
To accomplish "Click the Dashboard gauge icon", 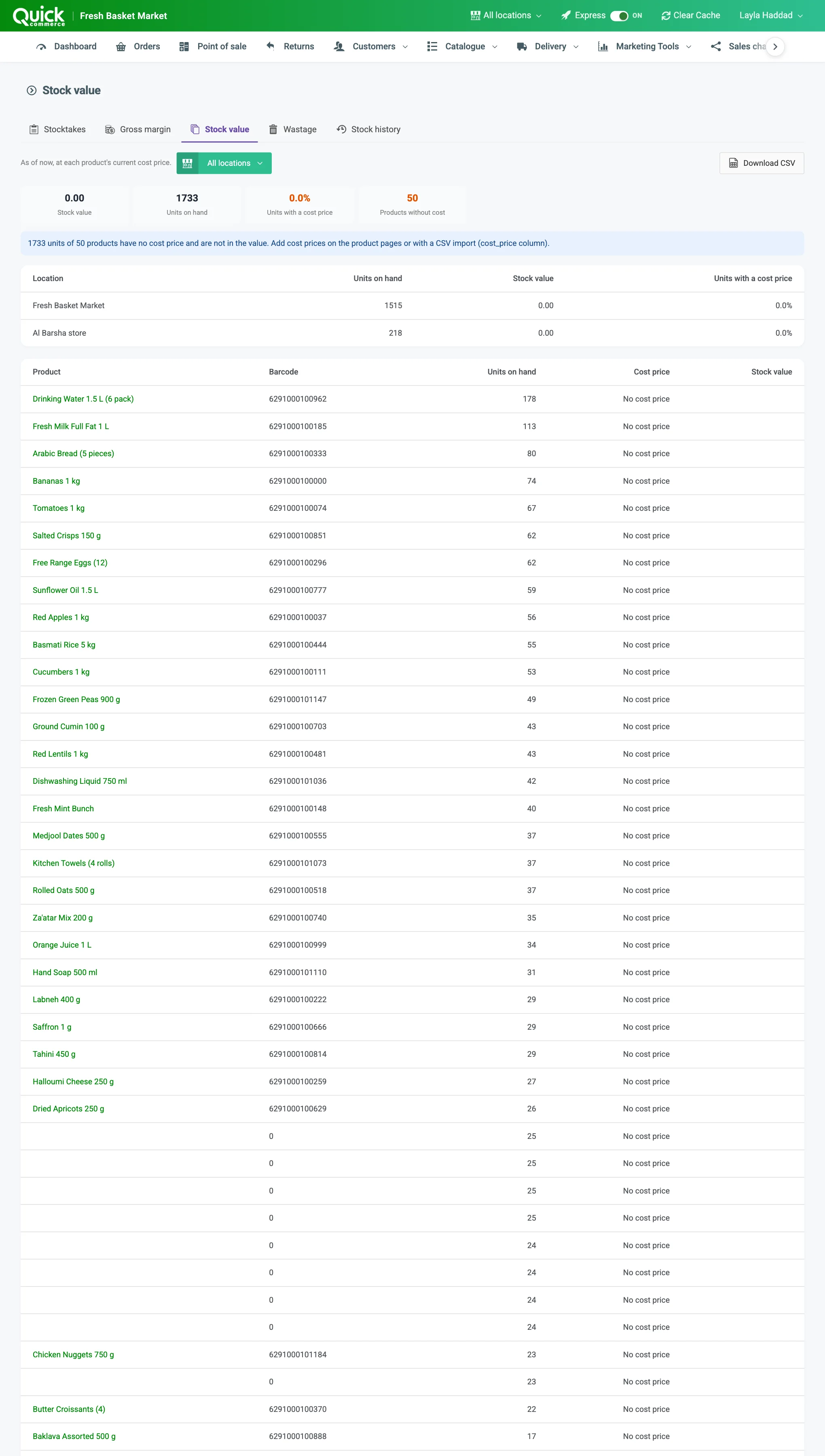I will pyautogui.click(x=41, y=47).
